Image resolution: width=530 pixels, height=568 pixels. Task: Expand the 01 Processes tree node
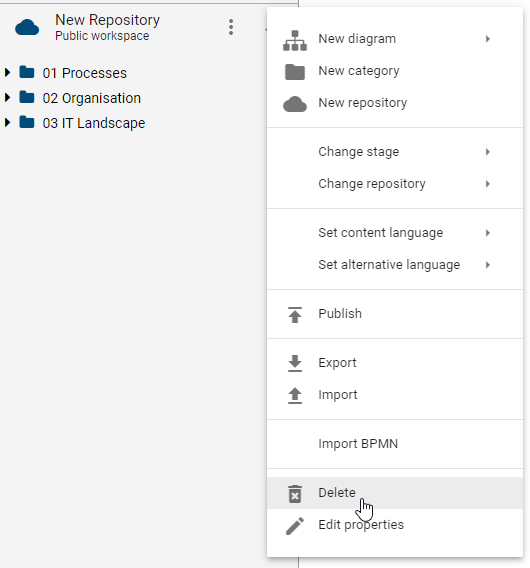pos(7,72)
